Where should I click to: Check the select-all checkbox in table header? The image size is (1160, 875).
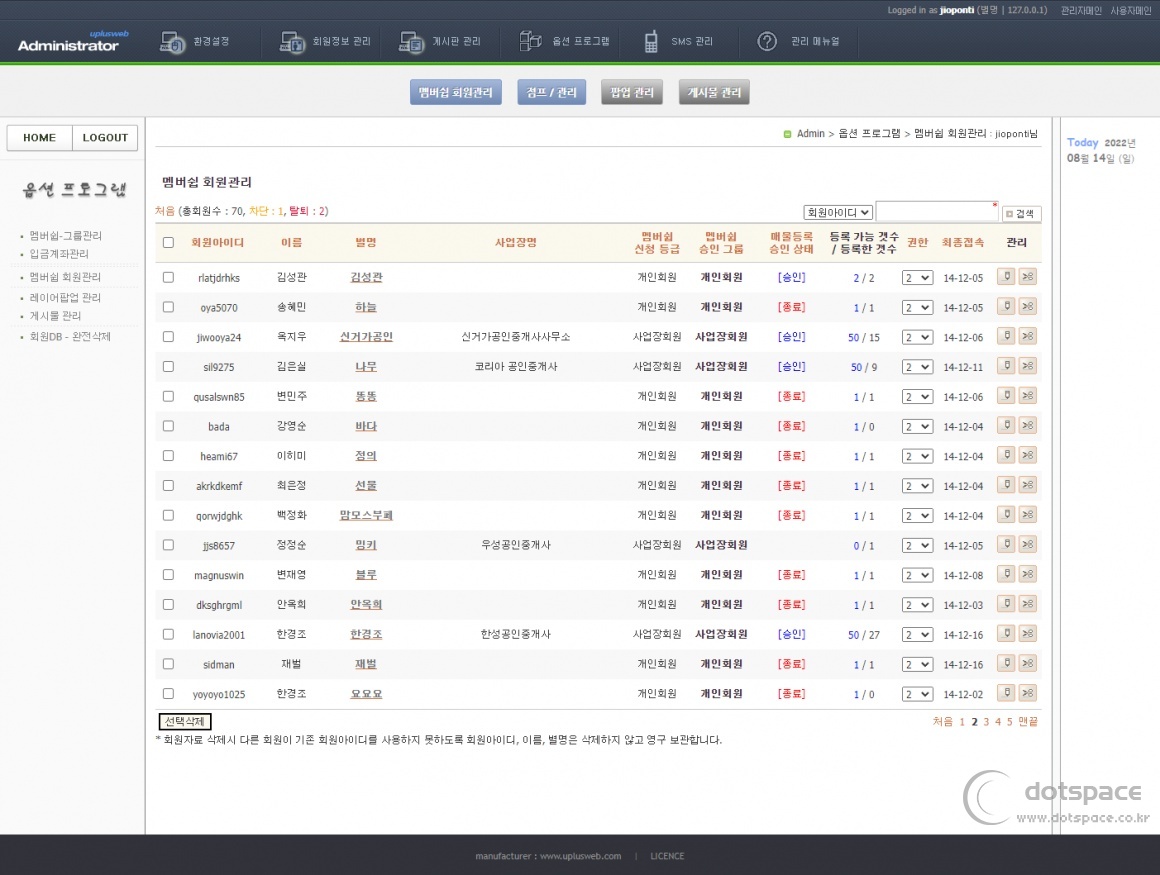point(168,242)
